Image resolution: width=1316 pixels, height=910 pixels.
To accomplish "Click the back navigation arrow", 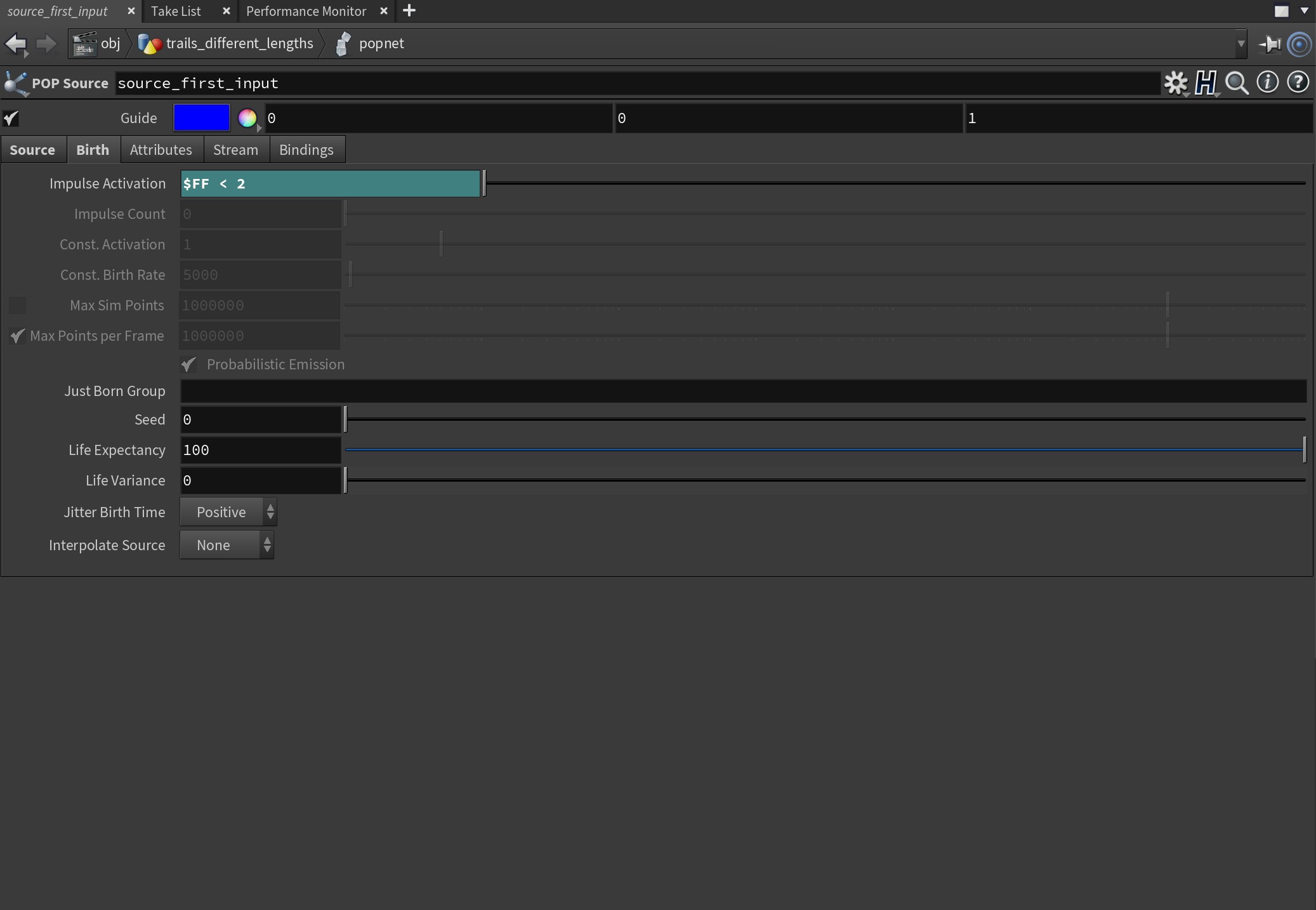I will pyautogui.click(x=16, y=44).
